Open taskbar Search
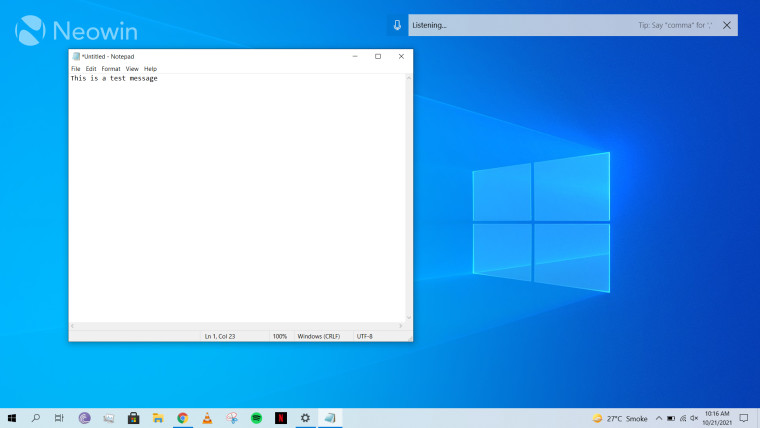Screen dimensions: 760x428 click(x=35, y=418)
